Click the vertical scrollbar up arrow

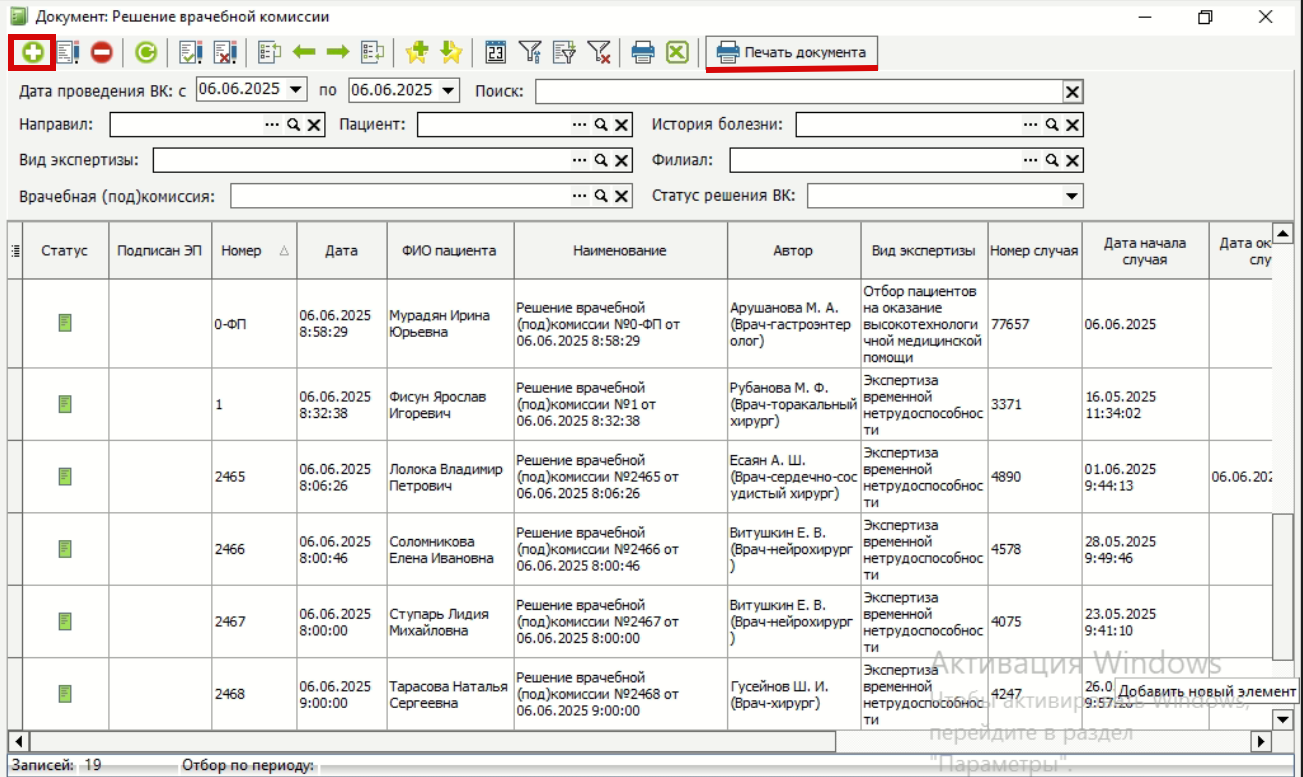1283,233
